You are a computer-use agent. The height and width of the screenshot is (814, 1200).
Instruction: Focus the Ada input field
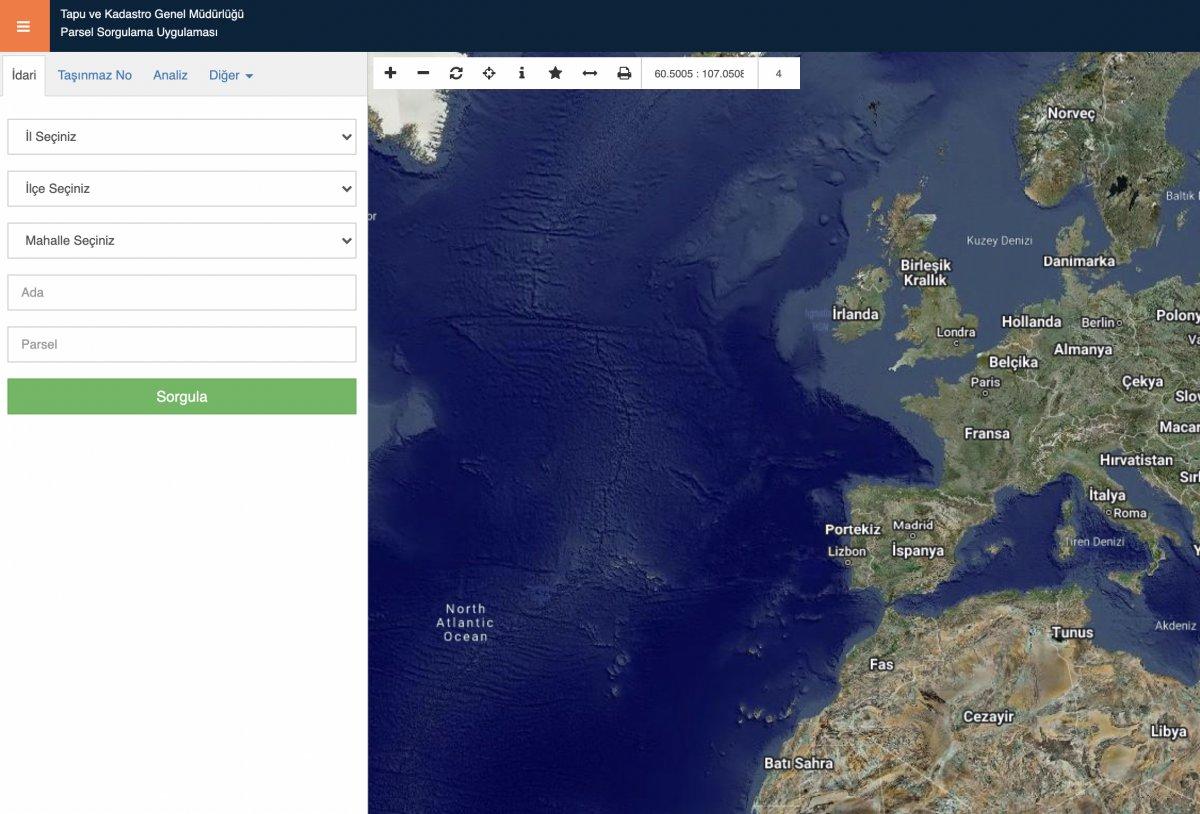tap(181, 293)
